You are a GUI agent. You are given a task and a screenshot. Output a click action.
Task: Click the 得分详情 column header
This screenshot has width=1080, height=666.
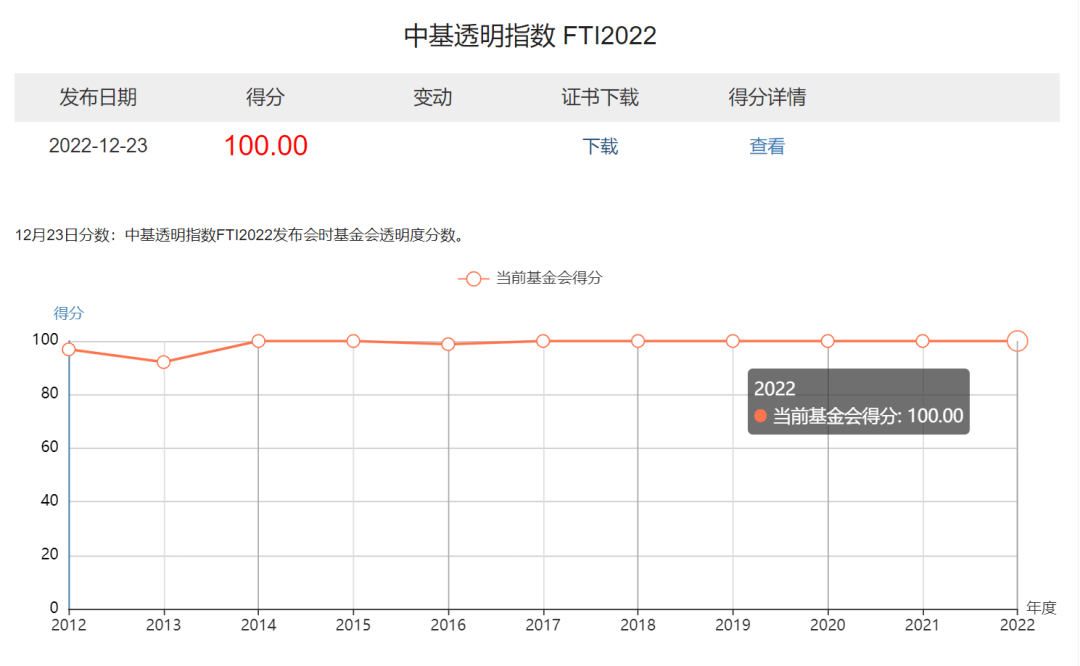click(x=767, y=97)
